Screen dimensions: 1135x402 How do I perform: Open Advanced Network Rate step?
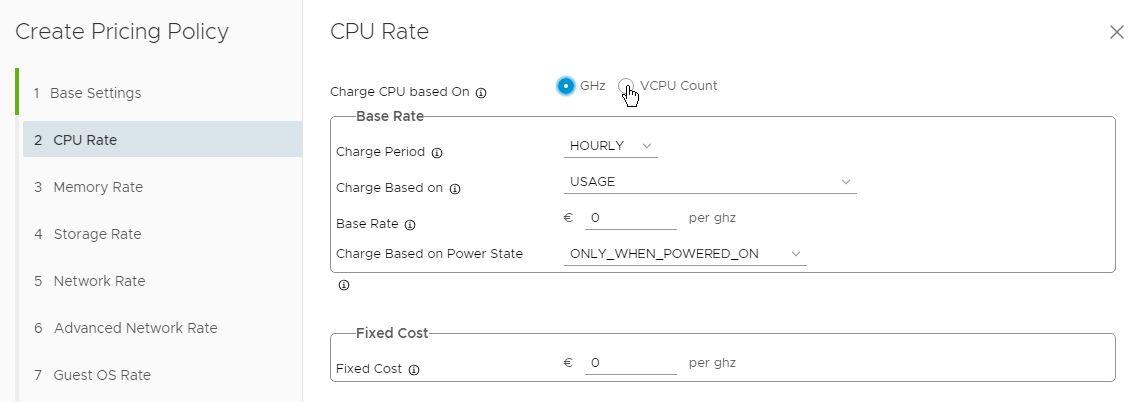[135, 328]
